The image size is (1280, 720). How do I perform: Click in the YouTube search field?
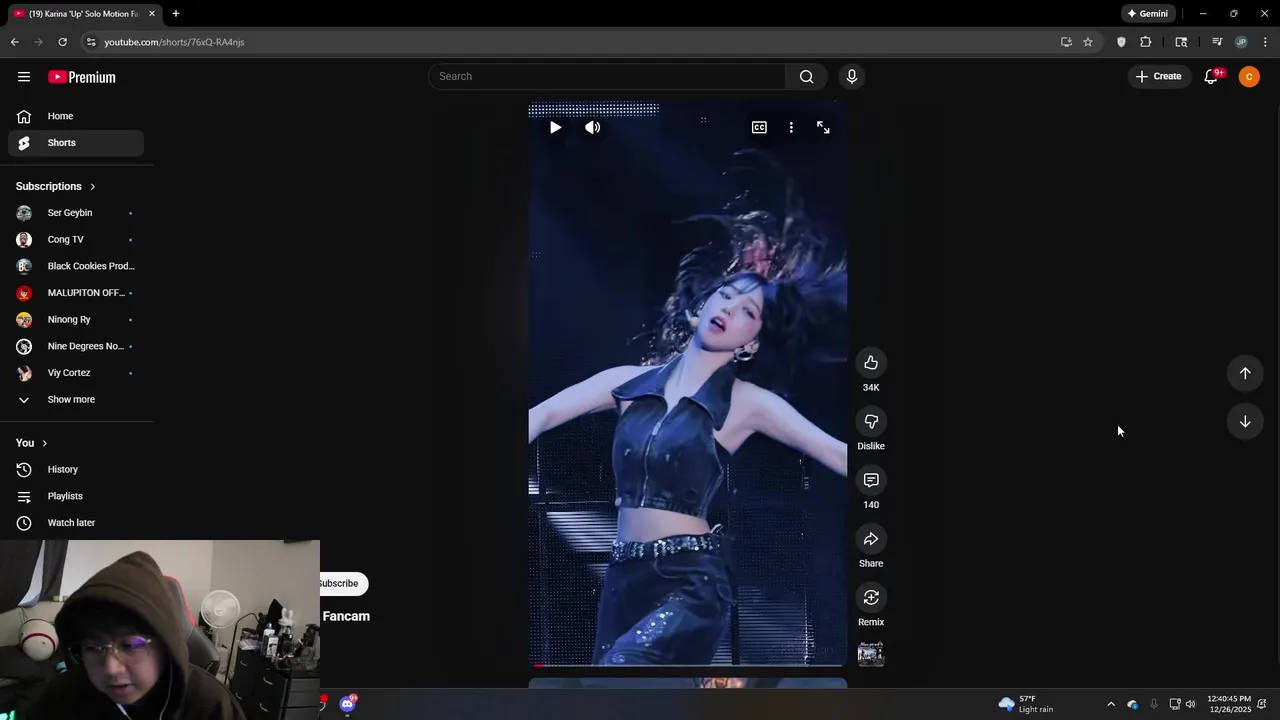pyautogui.click(x=607, y=77)
